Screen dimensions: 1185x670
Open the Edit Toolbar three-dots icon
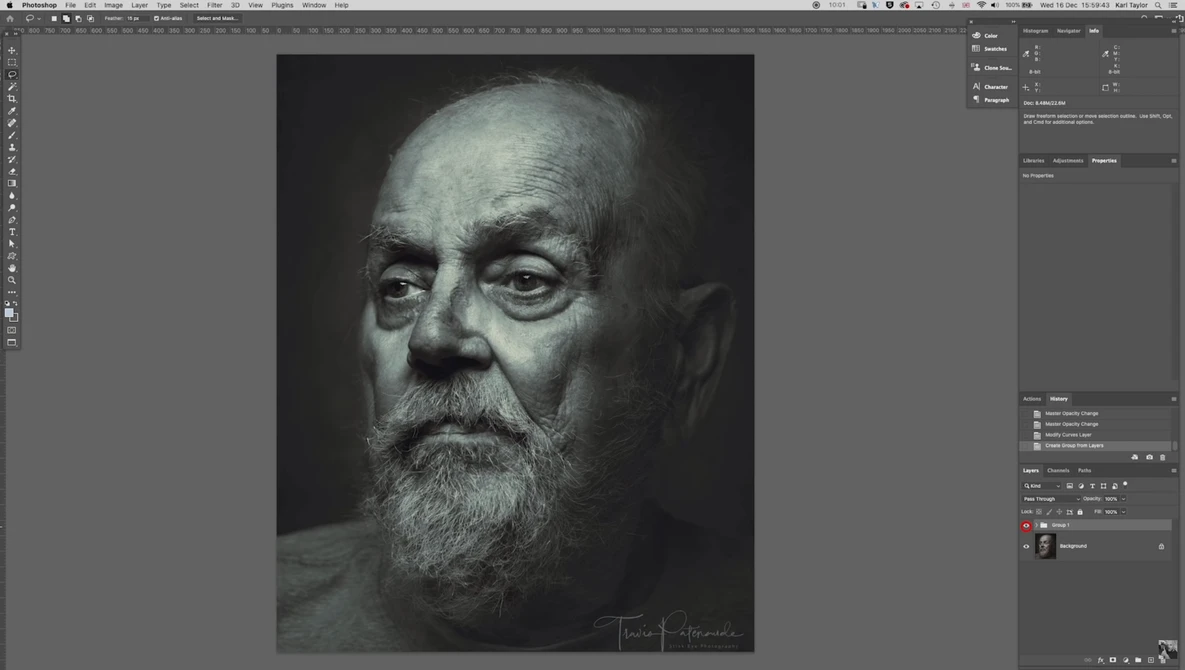point(12,292)
